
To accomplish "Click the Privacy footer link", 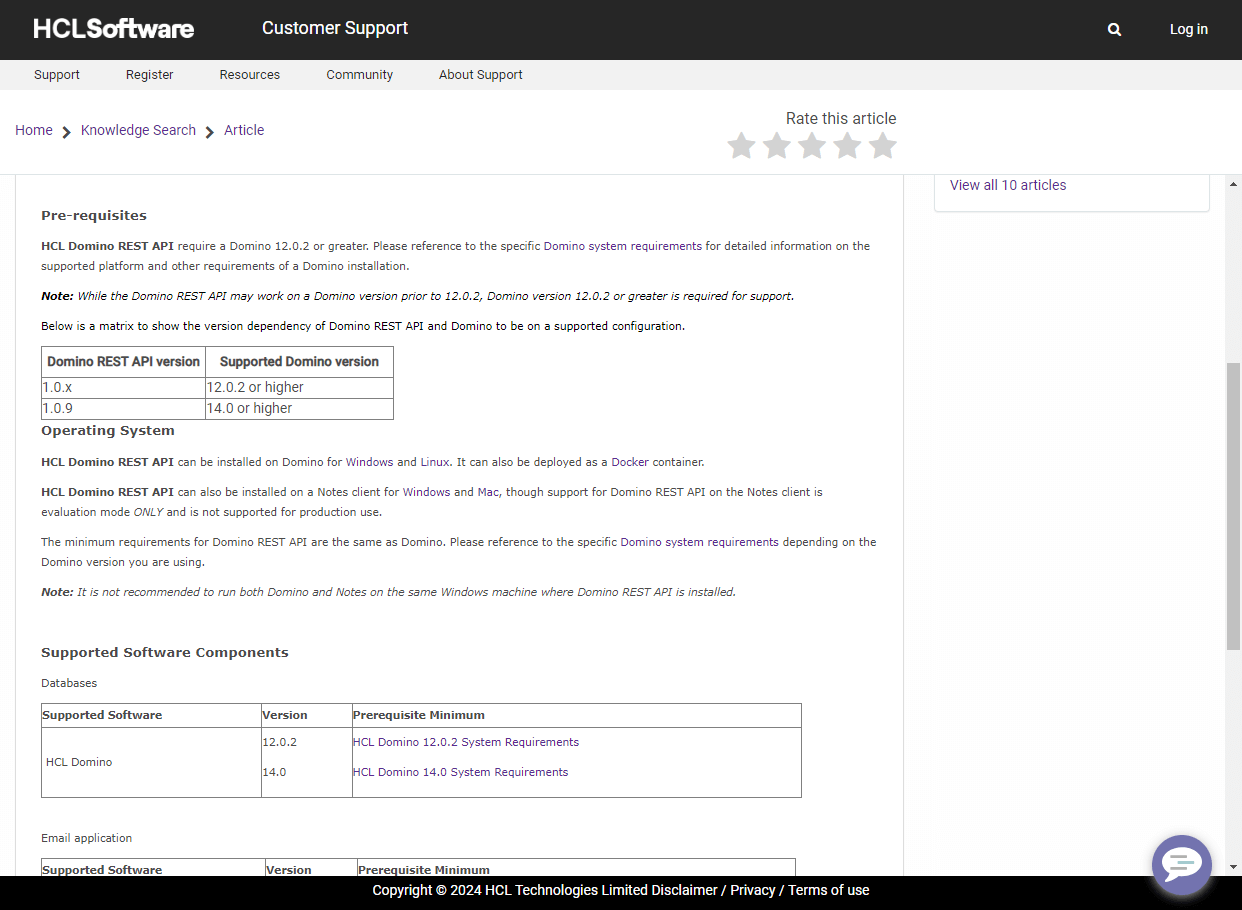I will pos(753,890).
